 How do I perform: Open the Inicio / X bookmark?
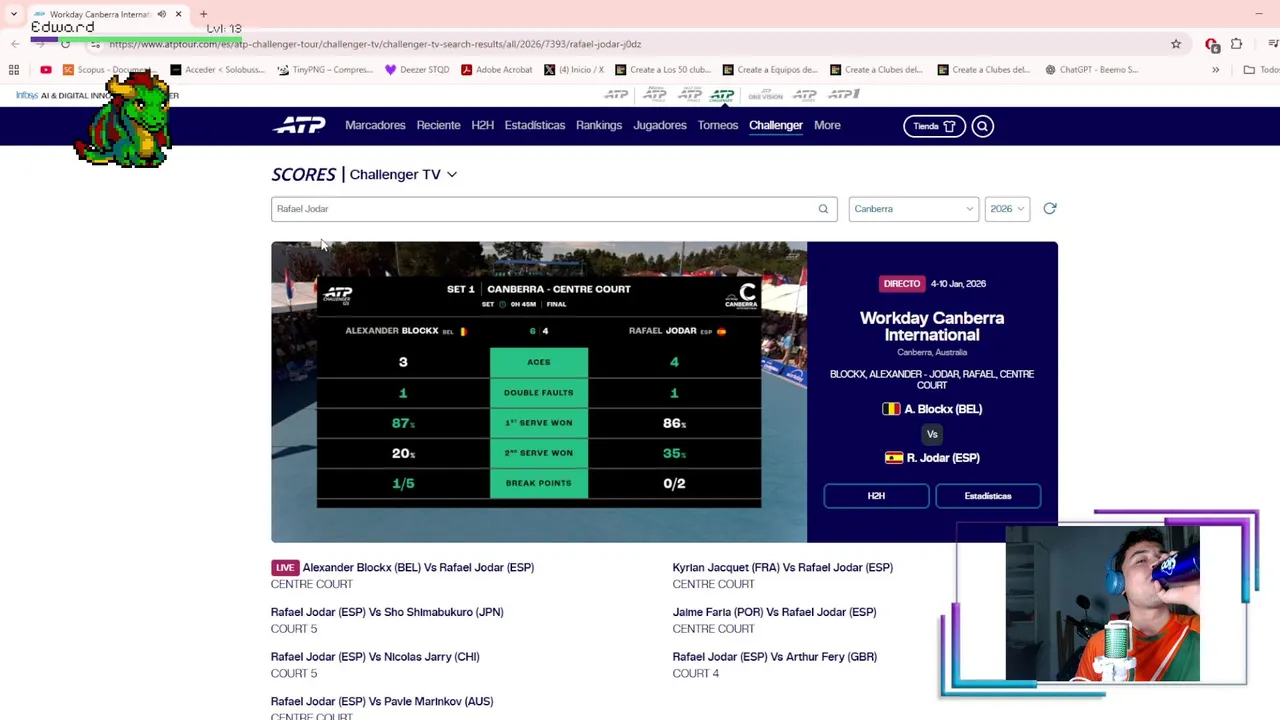pyautogui.click(x=574, y=70)
